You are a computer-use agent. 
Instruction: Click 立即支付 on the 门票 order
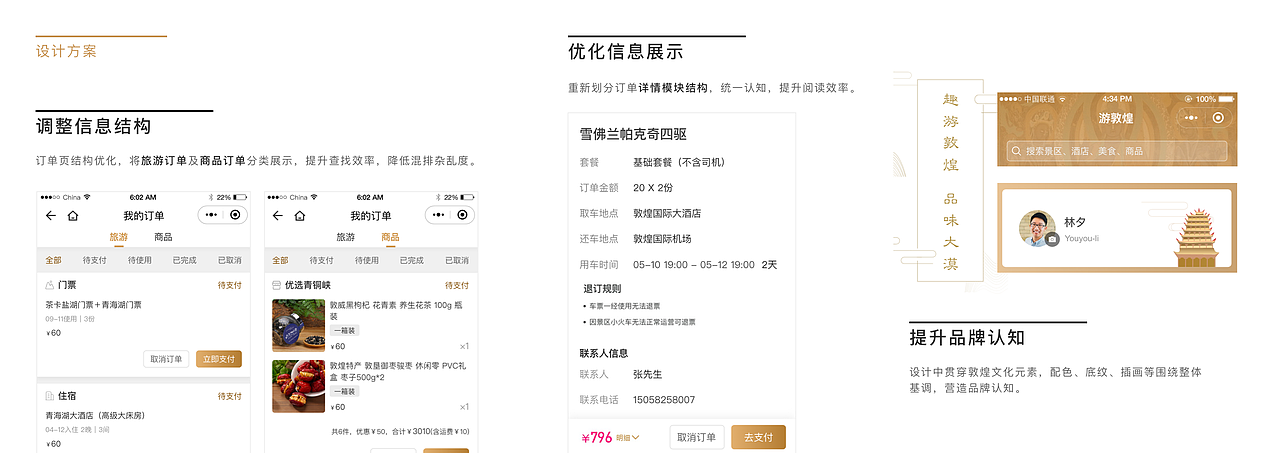coord(219,359)
